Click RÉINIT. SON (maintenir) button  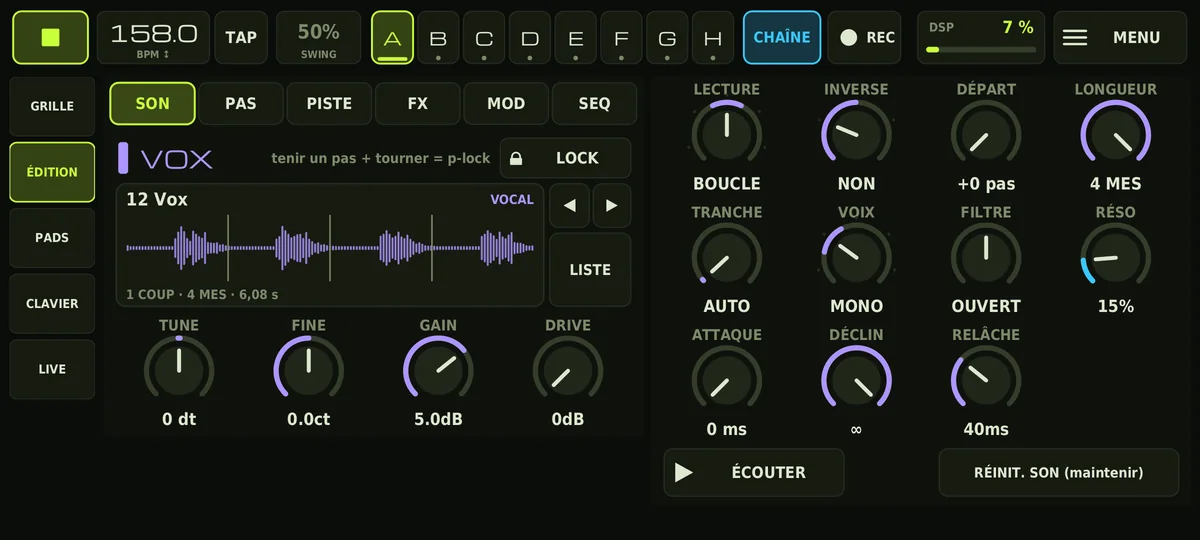1058,472
